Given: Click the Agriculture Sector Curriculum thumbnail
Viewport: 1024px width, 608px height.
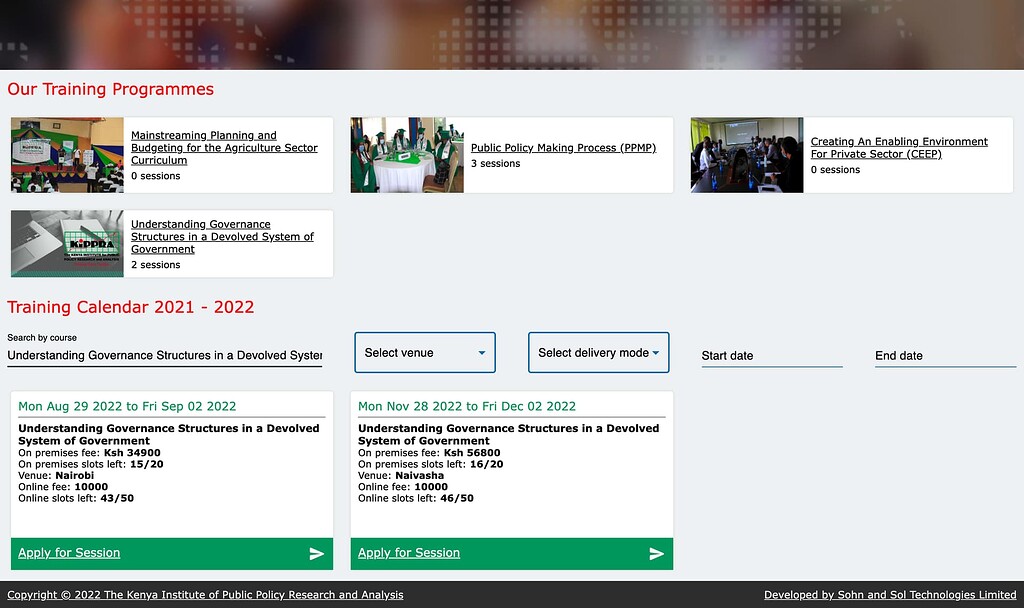Looking at the screenshot, I should [x=67, y=155].
